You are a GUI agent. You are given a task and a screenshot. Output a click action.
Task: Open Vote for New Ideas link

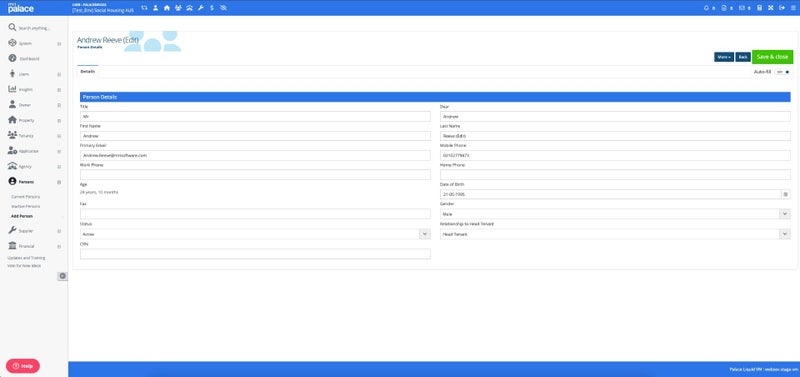[24, 266]
